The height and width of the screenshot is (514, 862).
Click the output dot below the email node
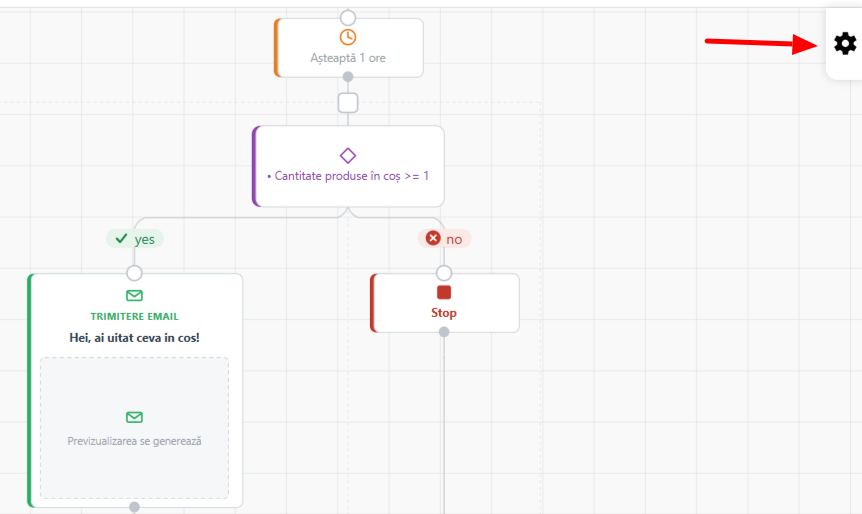coord(134,507)
